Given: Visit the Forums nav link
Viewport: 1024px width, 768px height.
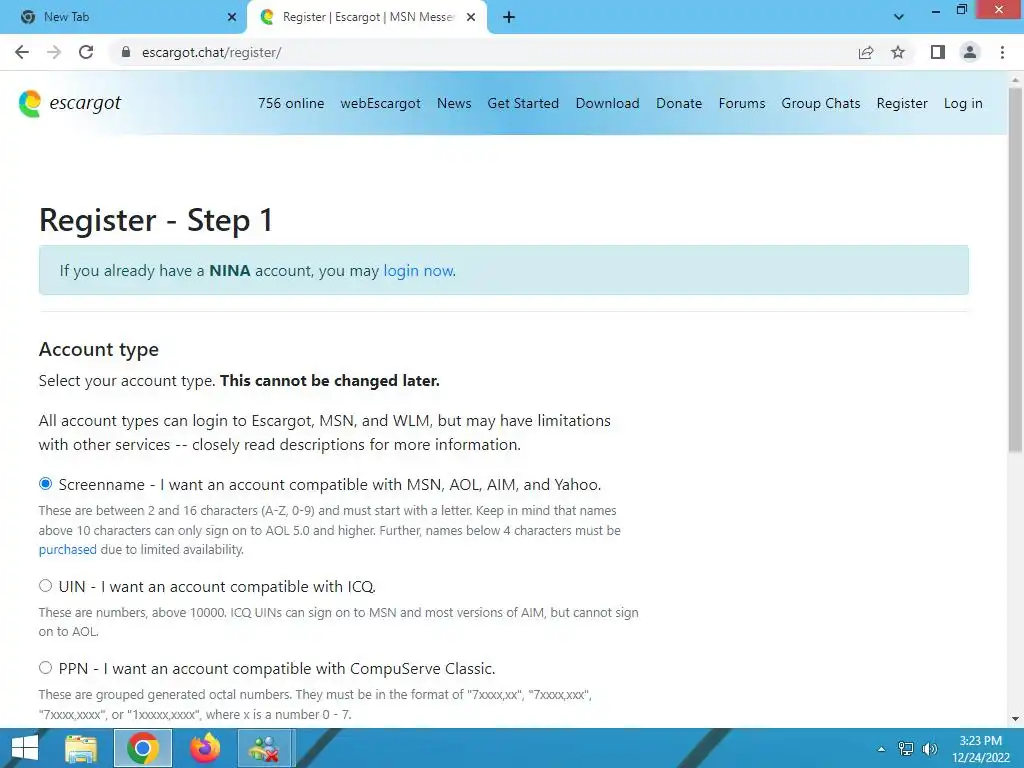Looking at the screenshot, I should [x=742, y=103].
